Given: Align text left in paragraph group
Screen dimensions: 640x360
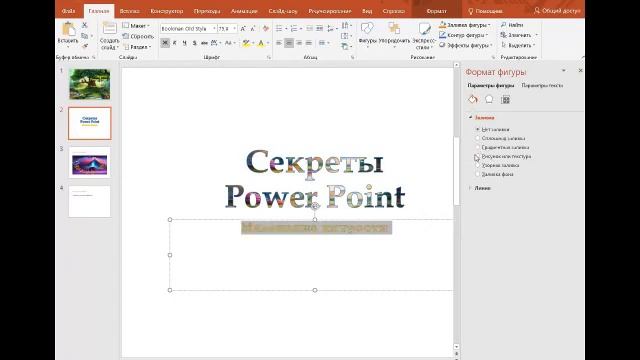Looking at the screenshot, I should [x=279, y=43].
